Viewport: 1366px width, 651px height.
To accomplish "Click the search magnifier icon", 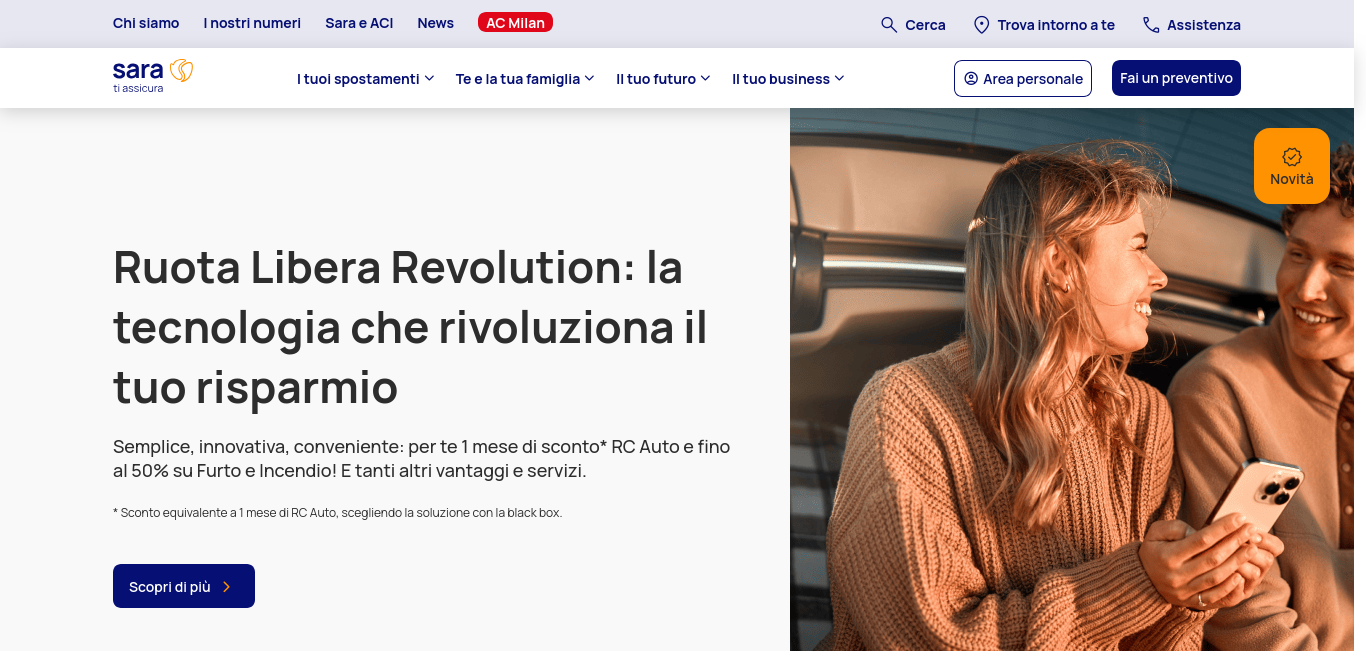I will click(888, 24).
